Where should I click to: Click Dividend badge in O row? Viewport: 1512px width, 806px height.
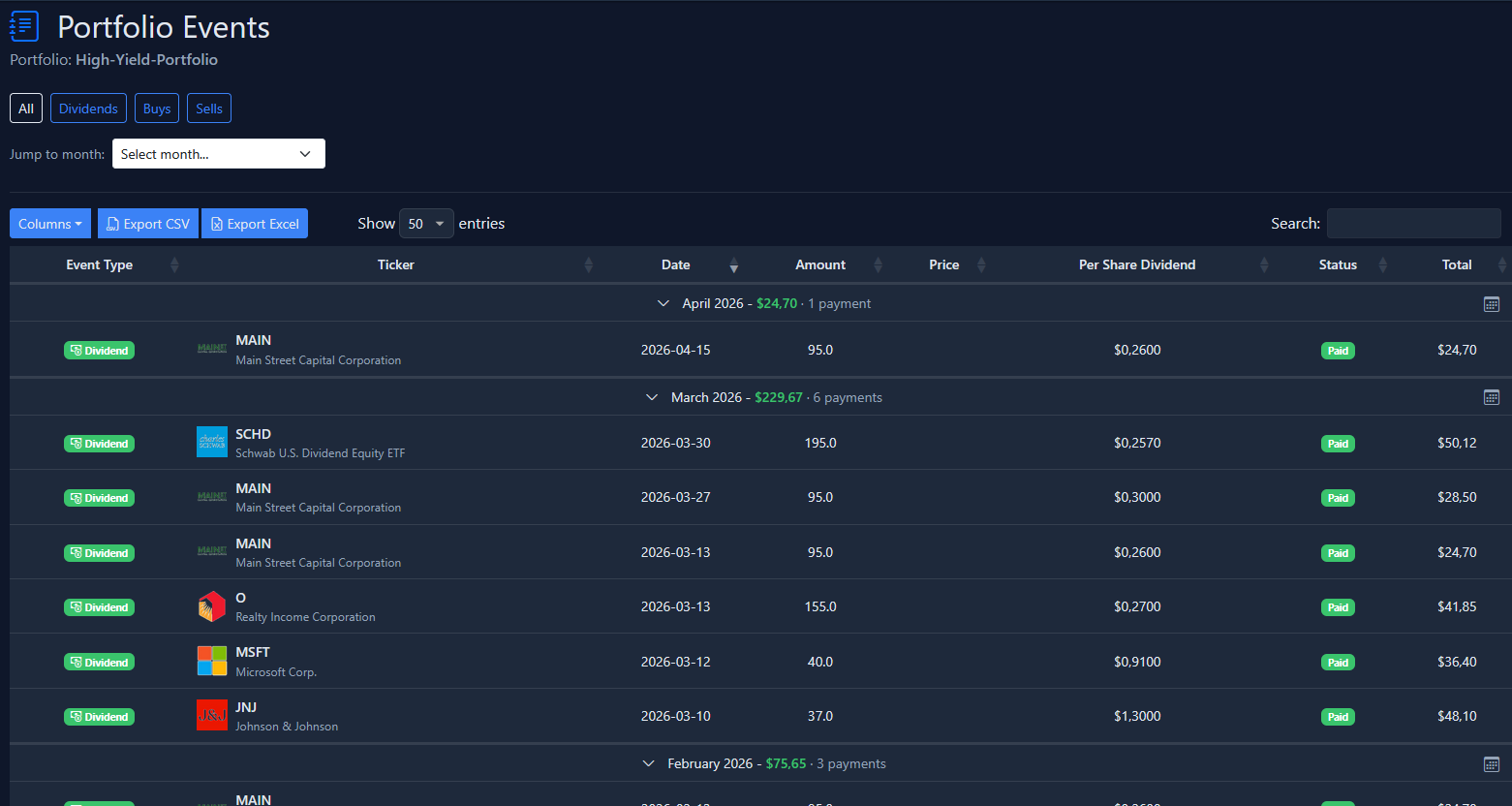click(x=99, y=607)
